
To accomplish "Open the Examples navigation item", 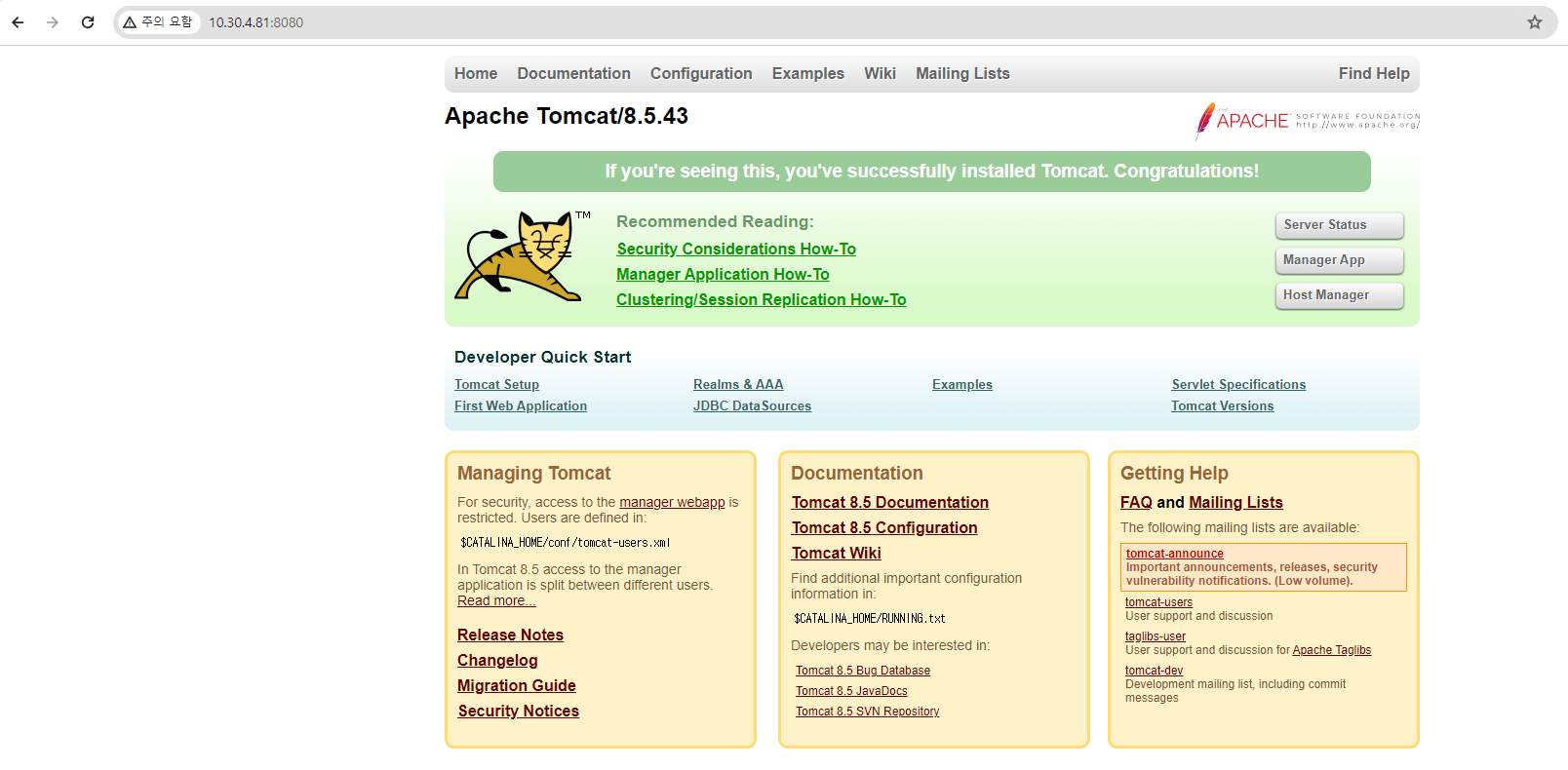I will coord(808,74).
